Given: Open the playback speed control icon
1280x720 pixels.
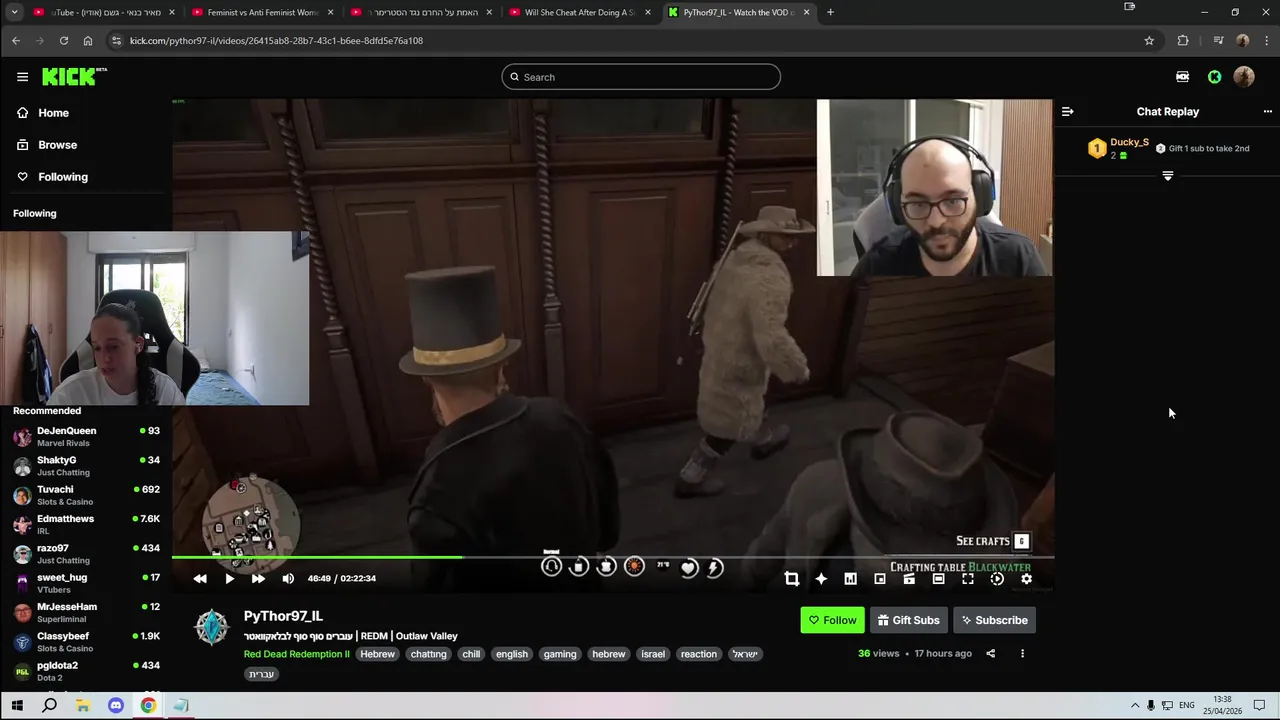Looking at the screenshot, I should point(997,579).
